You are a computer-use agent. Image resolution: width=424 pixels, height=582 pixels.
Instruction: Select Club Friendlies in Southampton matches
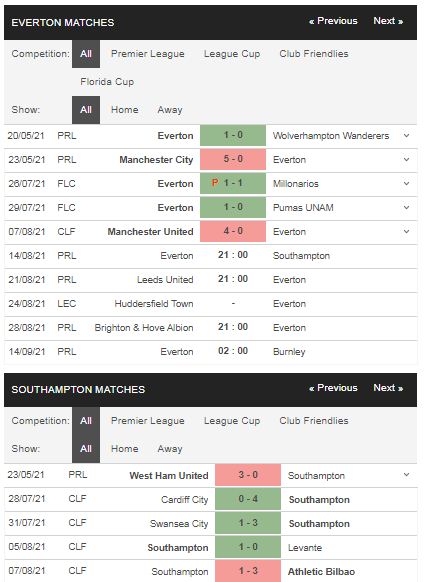314,421
